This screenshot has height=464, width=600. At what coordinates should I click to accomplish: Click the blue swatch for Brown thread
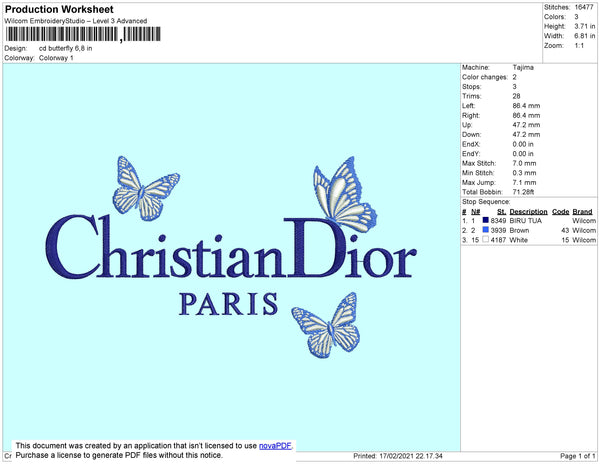pos(486,230)
